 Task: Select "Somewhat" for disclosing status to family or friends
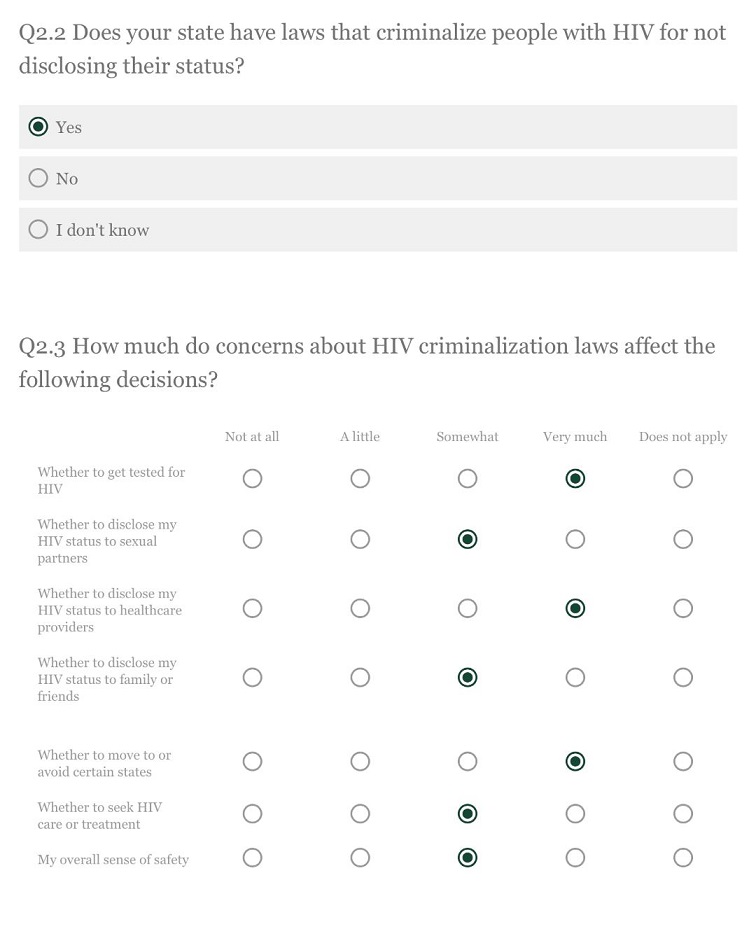467,677
